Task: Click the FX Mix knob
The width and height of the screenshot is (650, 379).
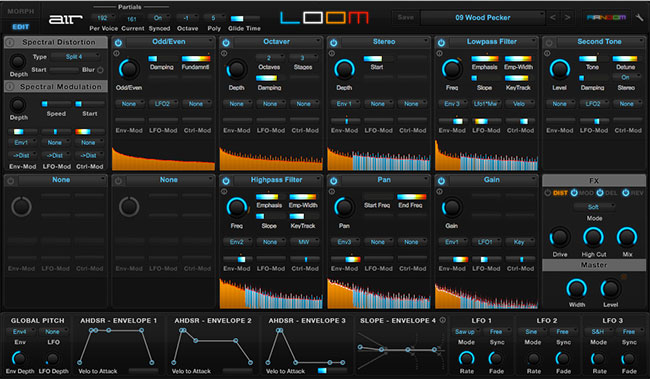Action: pos(627,237)
